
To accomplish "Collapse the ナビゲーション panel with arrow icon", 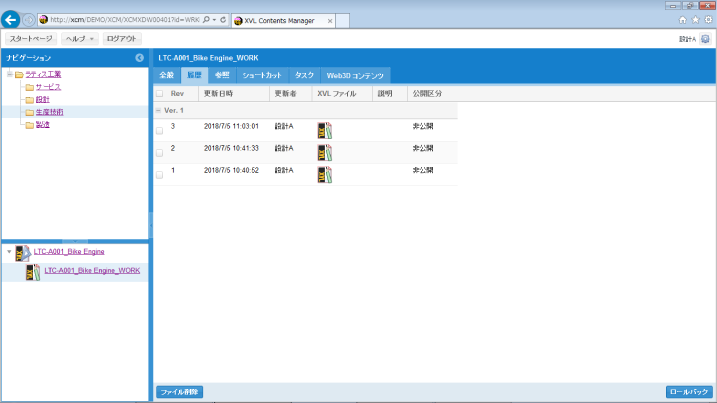I will [x=139, y=58].
